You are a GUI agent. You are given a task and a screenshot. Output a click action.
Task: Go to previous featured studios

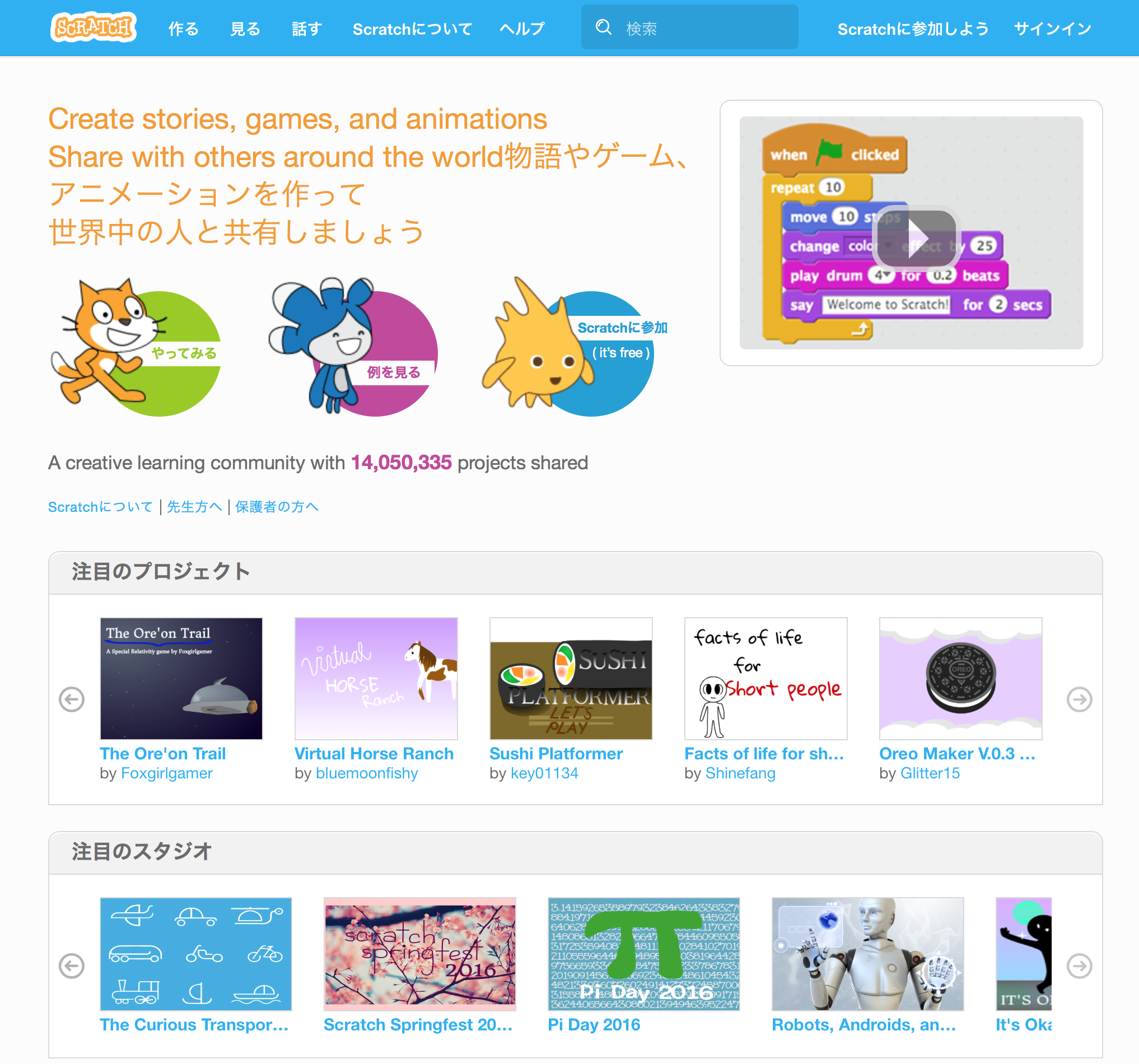coord(72,965)
